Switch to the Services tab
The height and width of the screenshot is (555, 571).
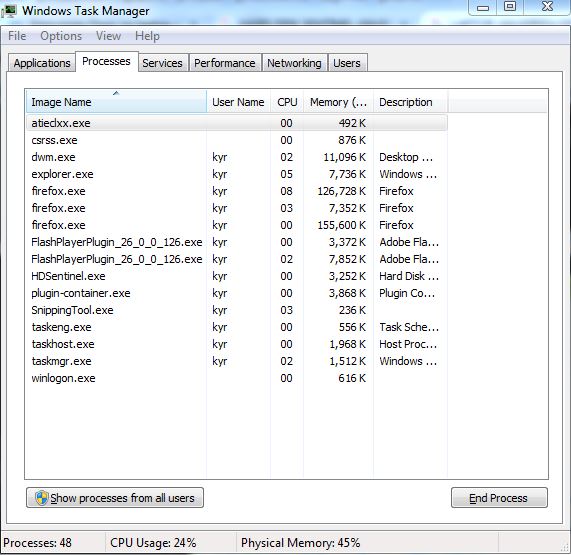162,63
